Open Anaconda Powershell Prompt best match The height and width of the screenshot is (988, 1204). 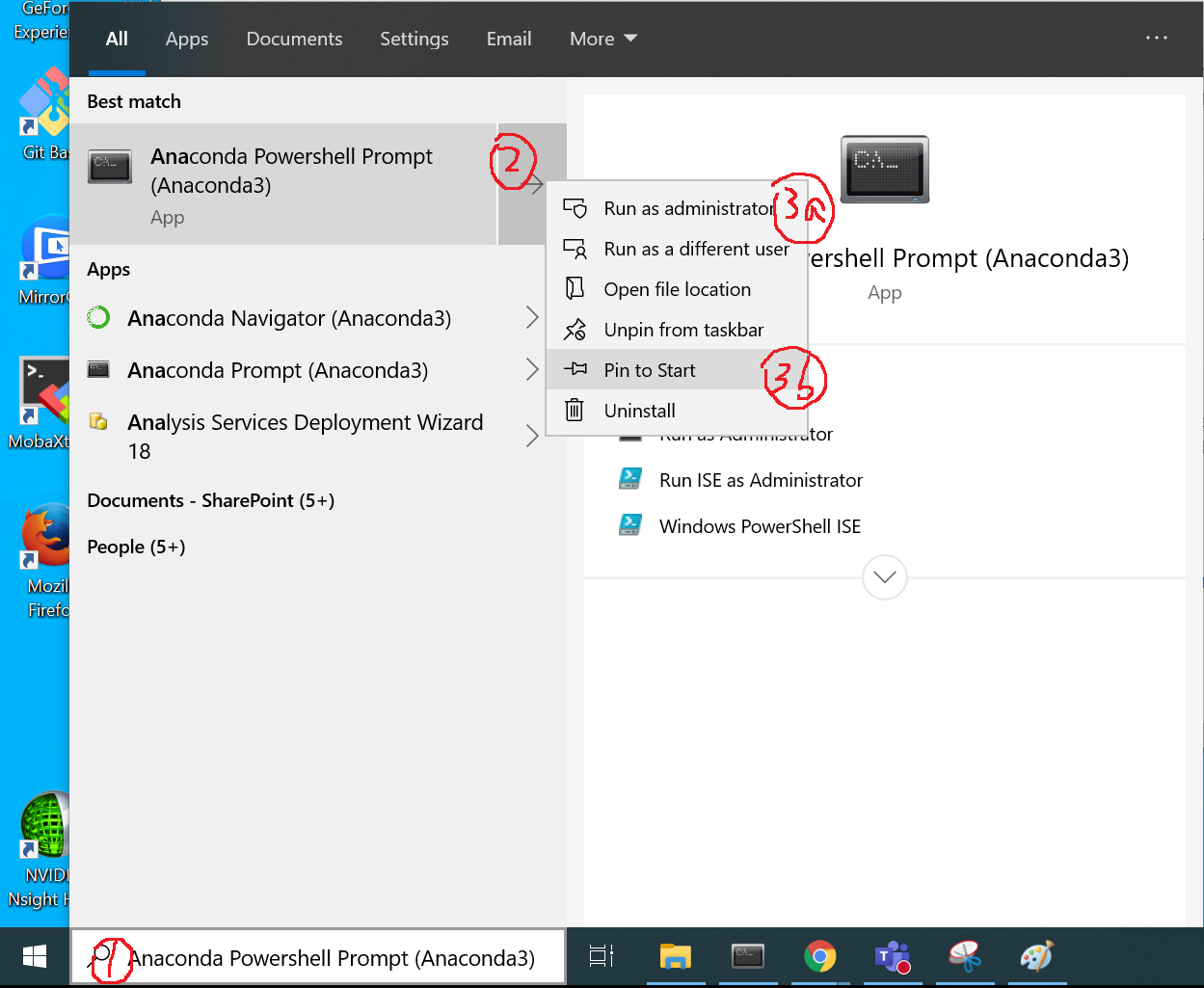click(284, 184)
